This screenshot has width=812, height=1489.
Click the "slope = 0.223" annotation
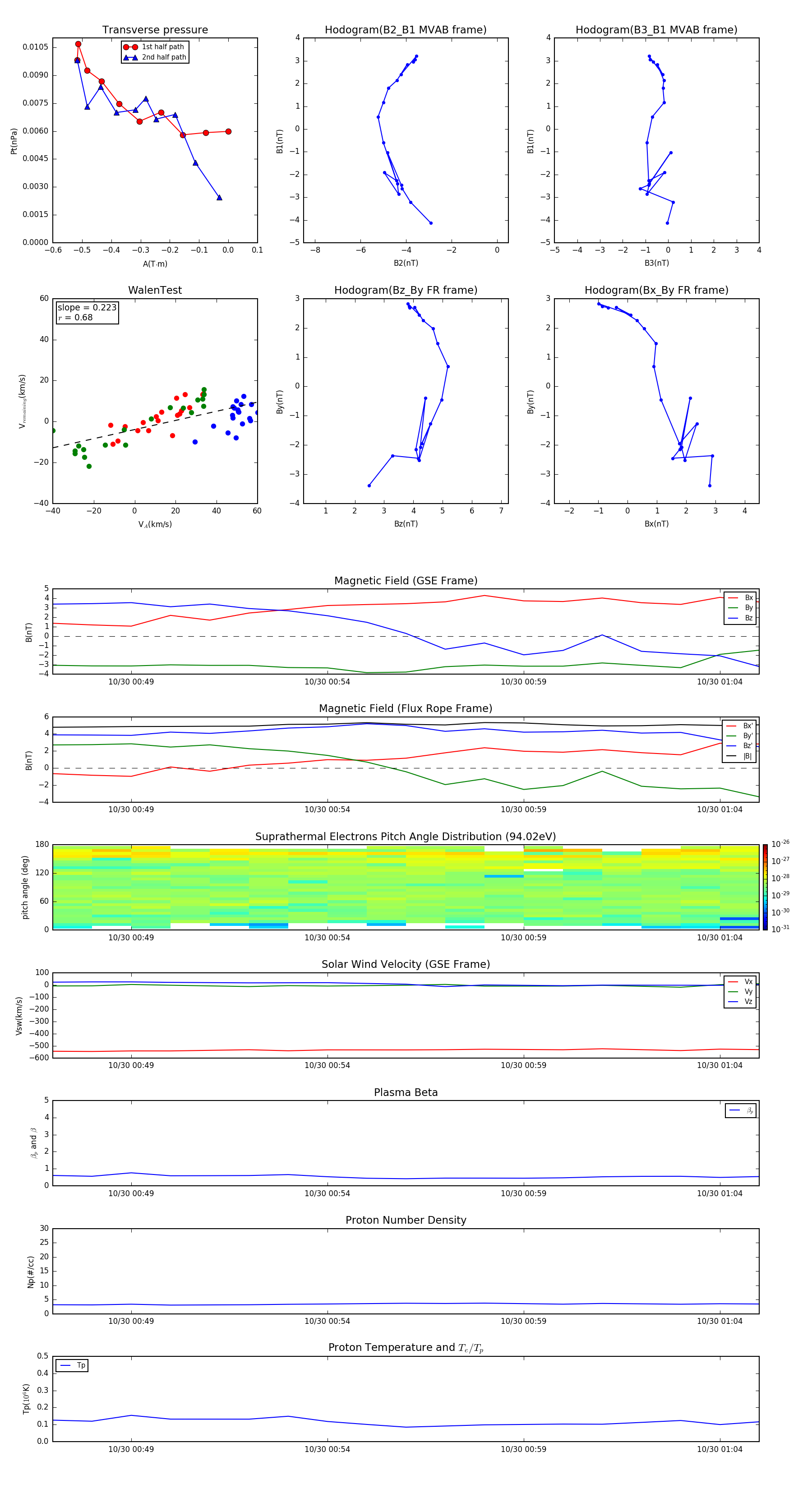87,308
